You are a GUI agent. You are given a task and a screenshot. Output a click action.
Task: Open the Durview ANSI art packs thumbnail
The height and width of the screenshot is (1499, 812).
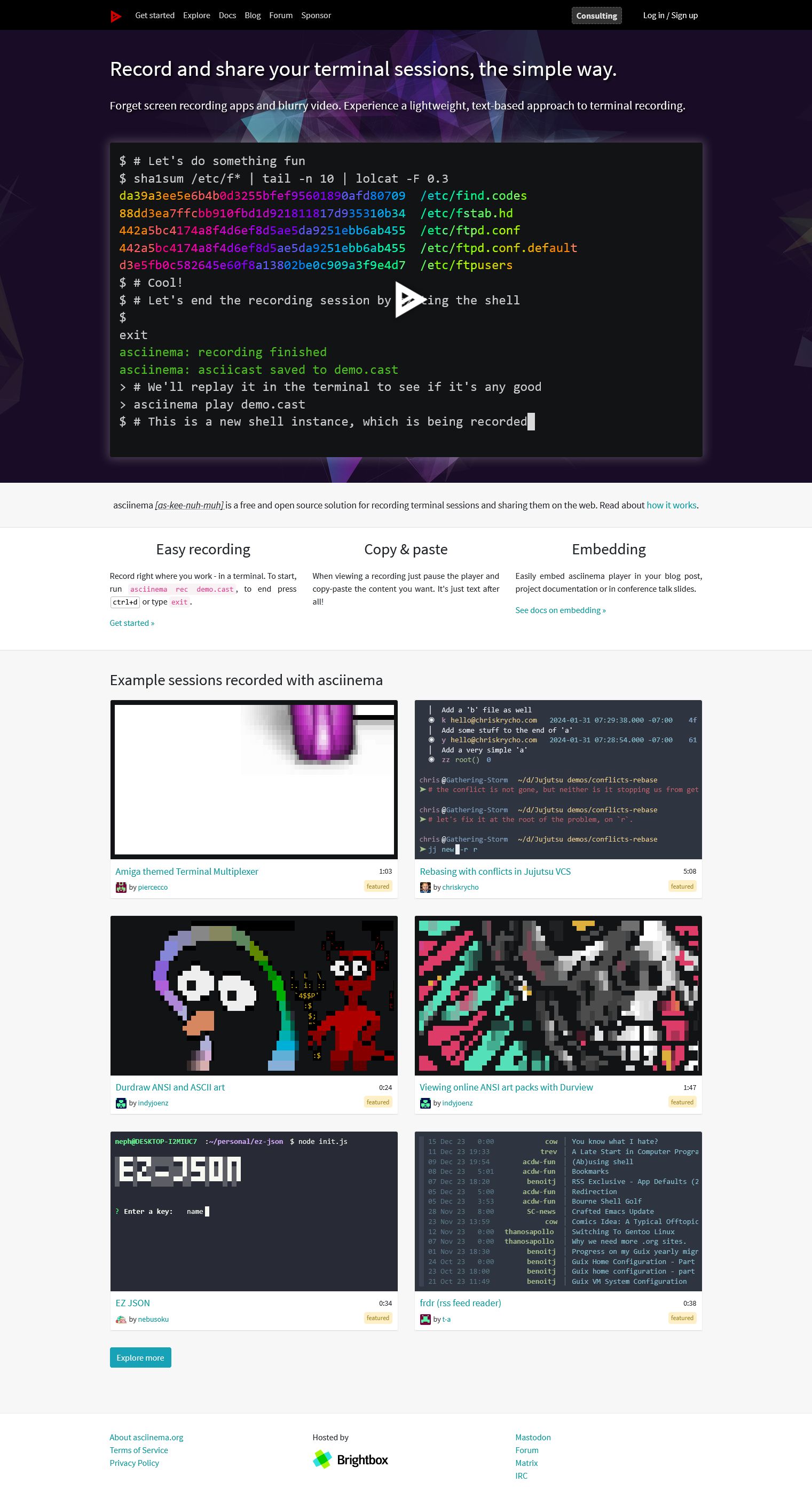(x=558, y=995)
